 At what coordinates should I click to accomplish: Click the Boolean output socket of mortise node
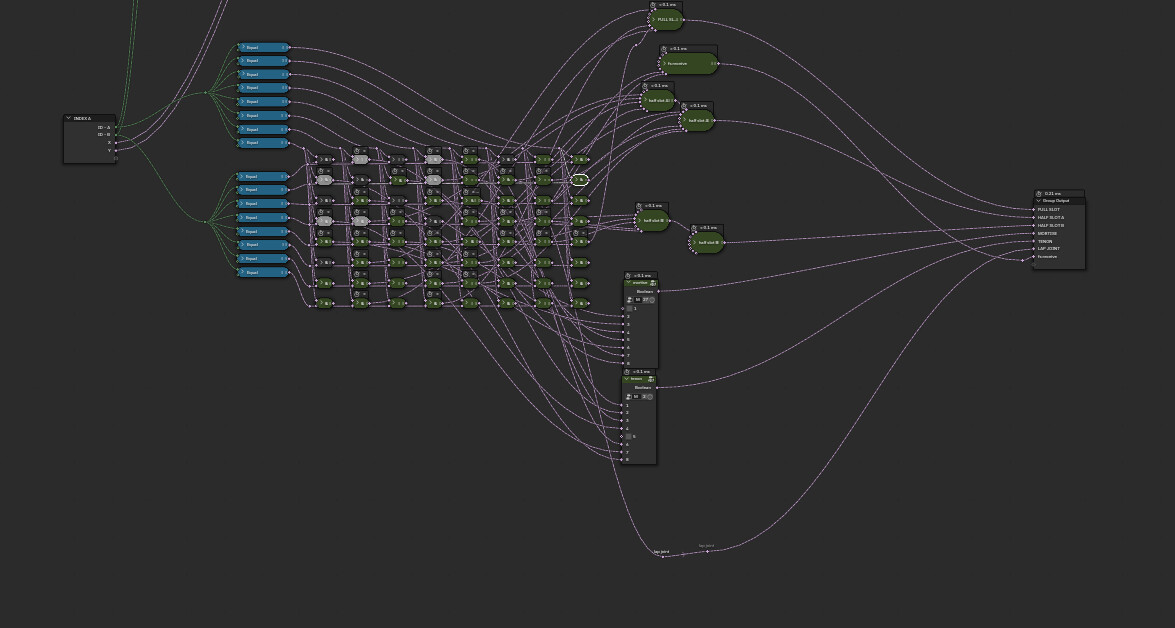pyautogui.click(x=659, y=292)
